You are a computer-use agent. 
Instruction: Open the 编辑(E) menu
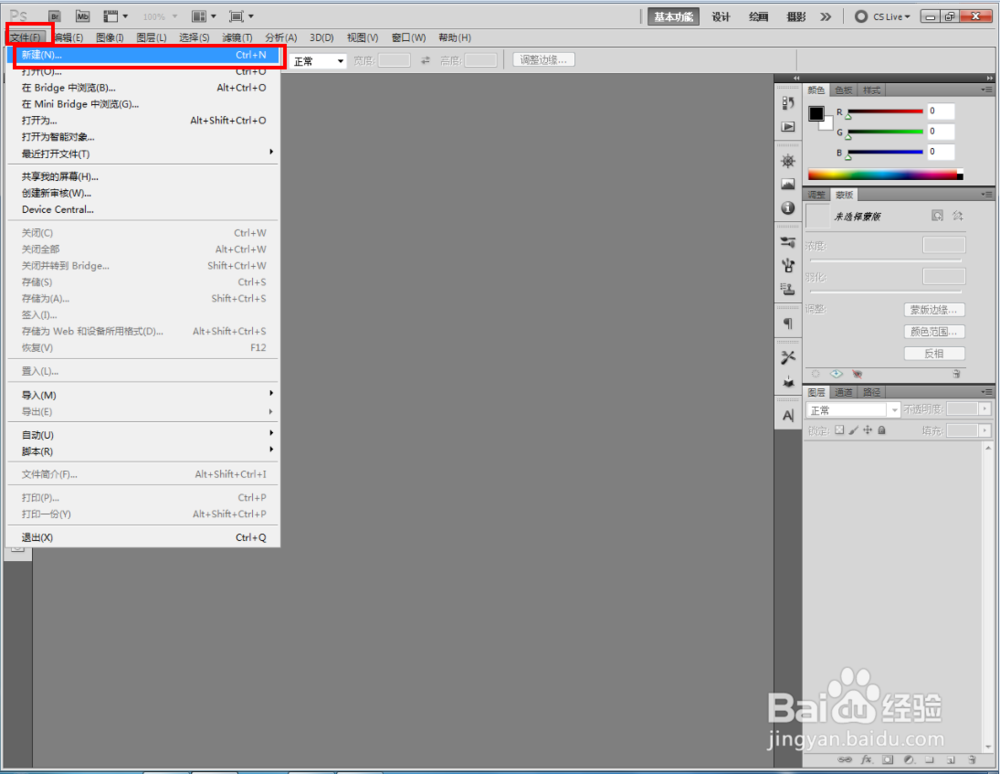point(69,38)
